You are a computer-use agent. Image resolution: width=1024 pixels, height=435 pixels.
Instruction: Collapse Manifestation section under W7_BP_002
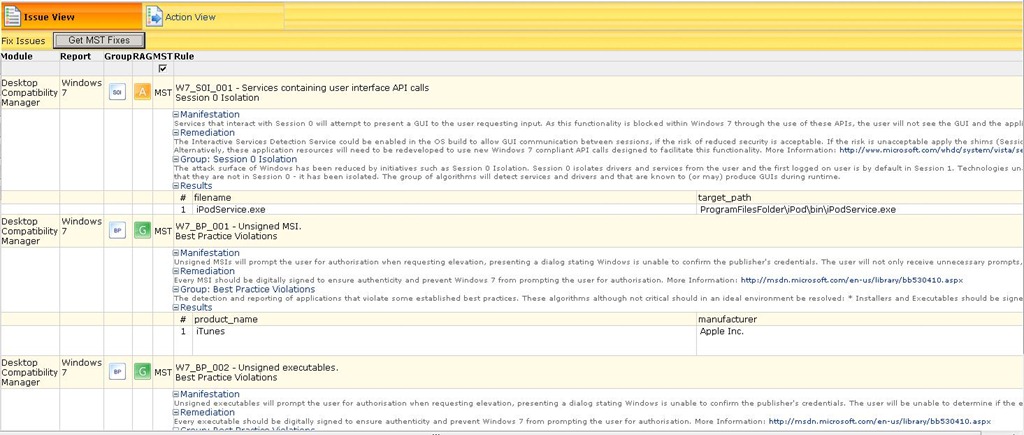pyautogui.click(x=176, y=394)
